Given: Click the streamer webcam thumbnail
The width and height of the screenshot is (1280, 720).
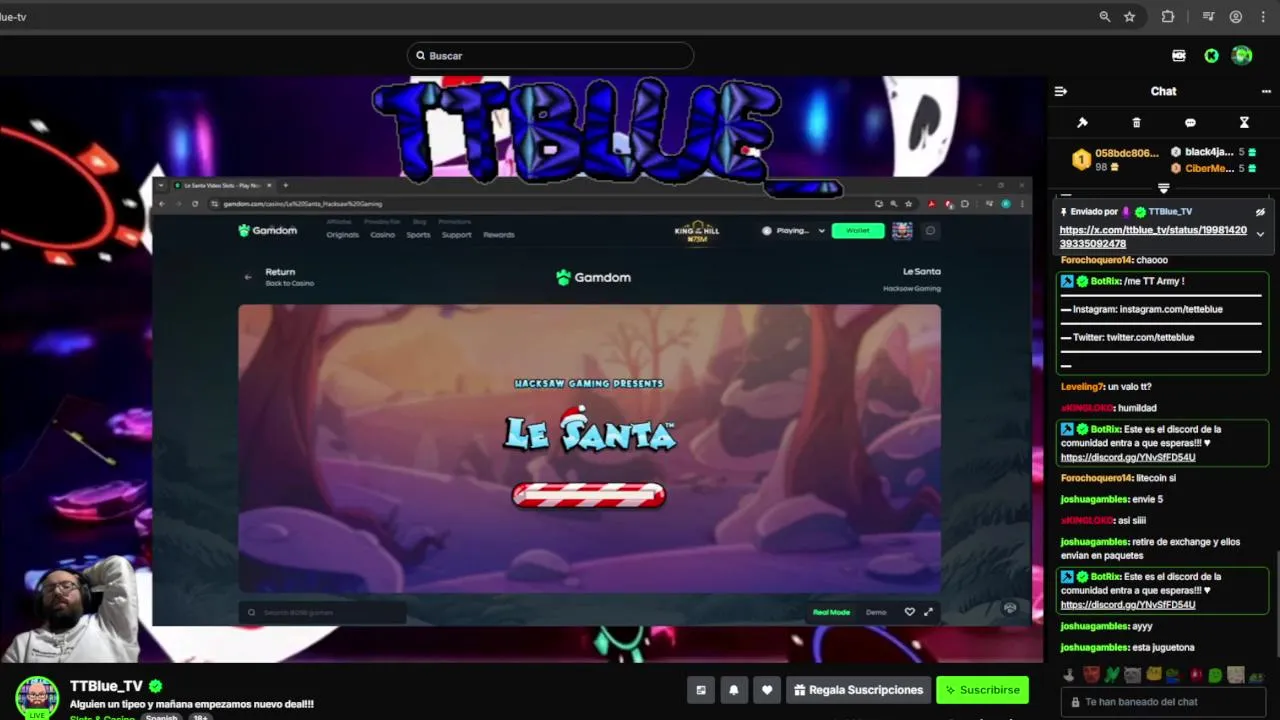Looking at the screenshot, I should [x=70, y=610].
